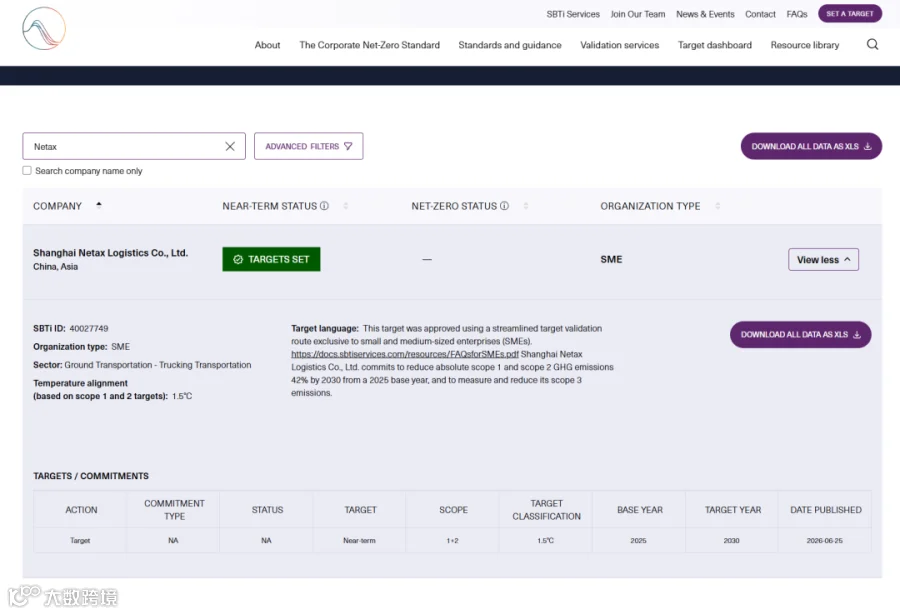Click Targets Set status badge
The height and width of the screenshot is (614, 900).
(x=271, y=259)
